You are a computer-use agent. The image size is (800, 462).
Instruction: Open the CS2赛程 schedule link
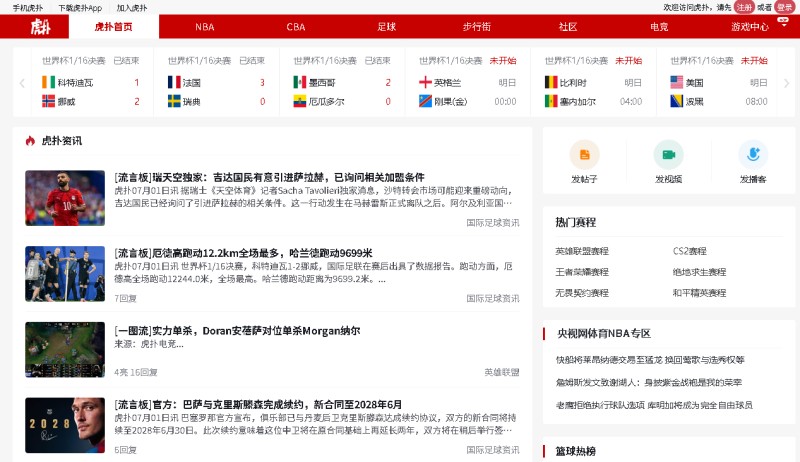tap(690, 251)
